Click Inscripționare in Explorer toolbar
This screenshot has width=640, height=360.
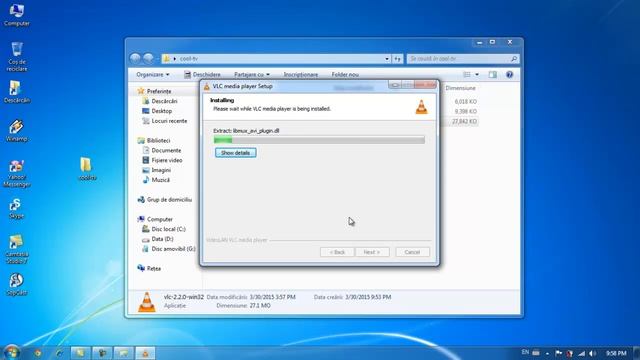pyautogui.click(x=301, y=75)
